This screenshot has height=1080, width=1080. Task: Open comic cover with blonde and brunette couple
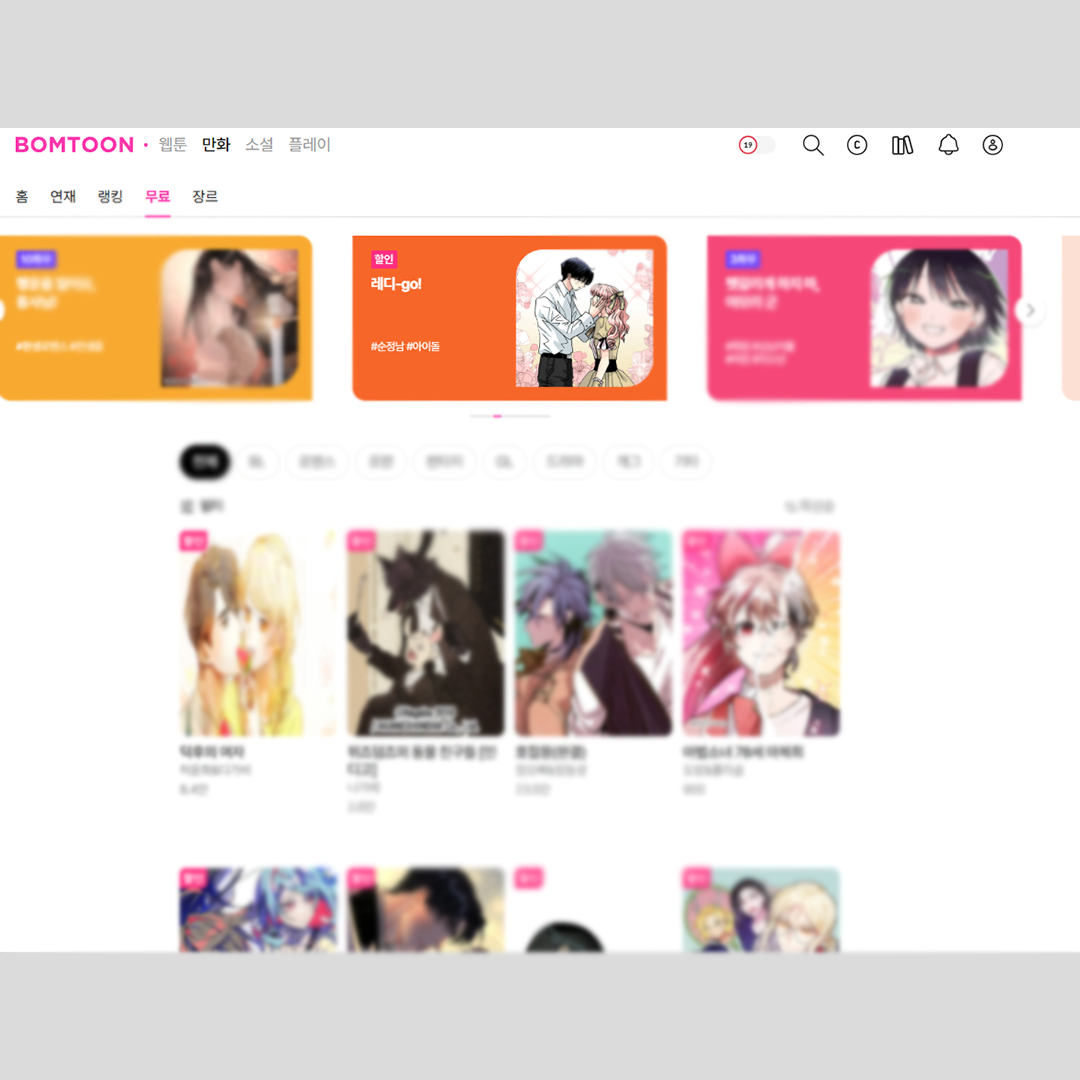click(x=258, y=633)
